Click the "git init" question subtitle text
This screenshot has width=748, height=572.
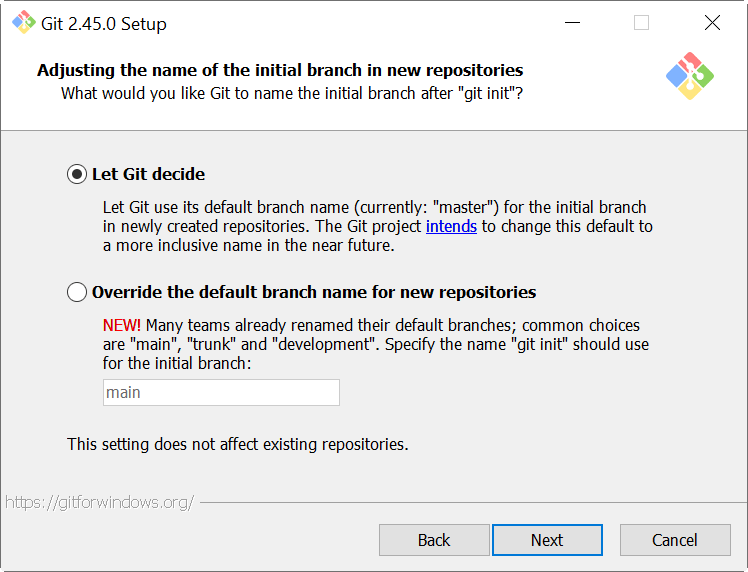pyautogui.click(x=292, y=93)
